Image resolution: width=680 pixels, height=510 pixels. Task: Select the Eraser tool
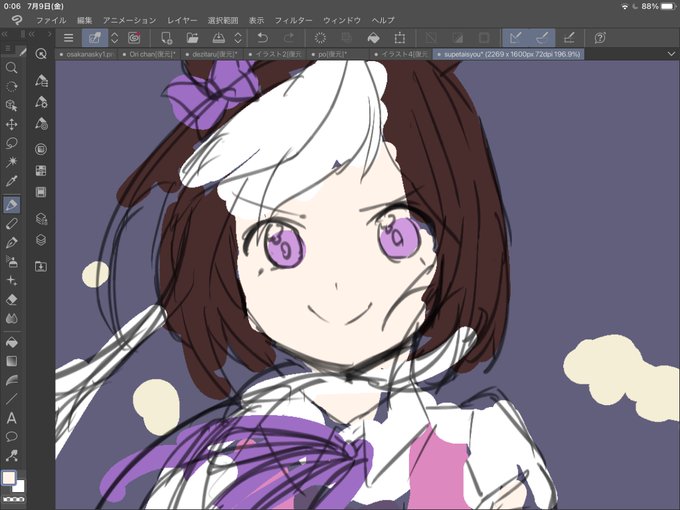(x=12, y=300)
